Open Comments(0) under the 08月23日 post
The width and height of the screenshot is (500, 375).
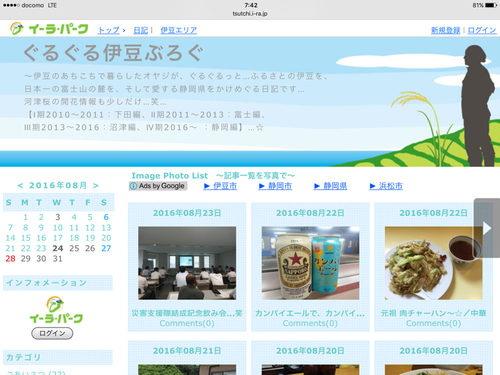[x=187, y=323]
